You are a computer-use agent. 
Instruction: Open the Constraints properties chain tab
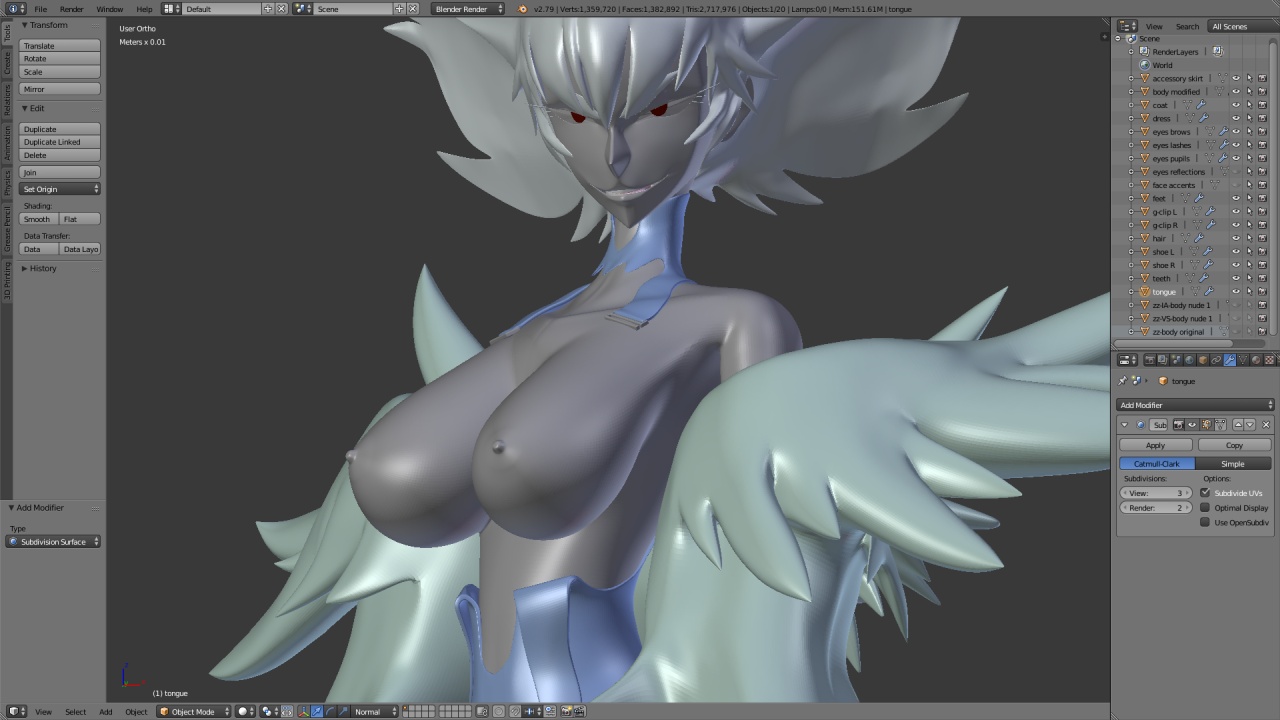1216,360
